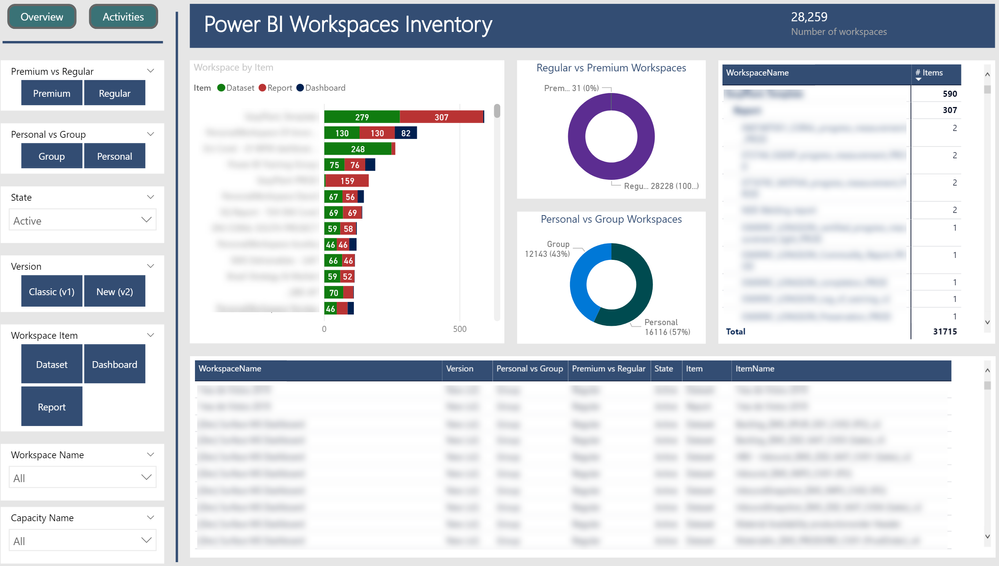Click the Workspace by Item chart title
This screenshot has width=999, height=566.
point(233,68)
